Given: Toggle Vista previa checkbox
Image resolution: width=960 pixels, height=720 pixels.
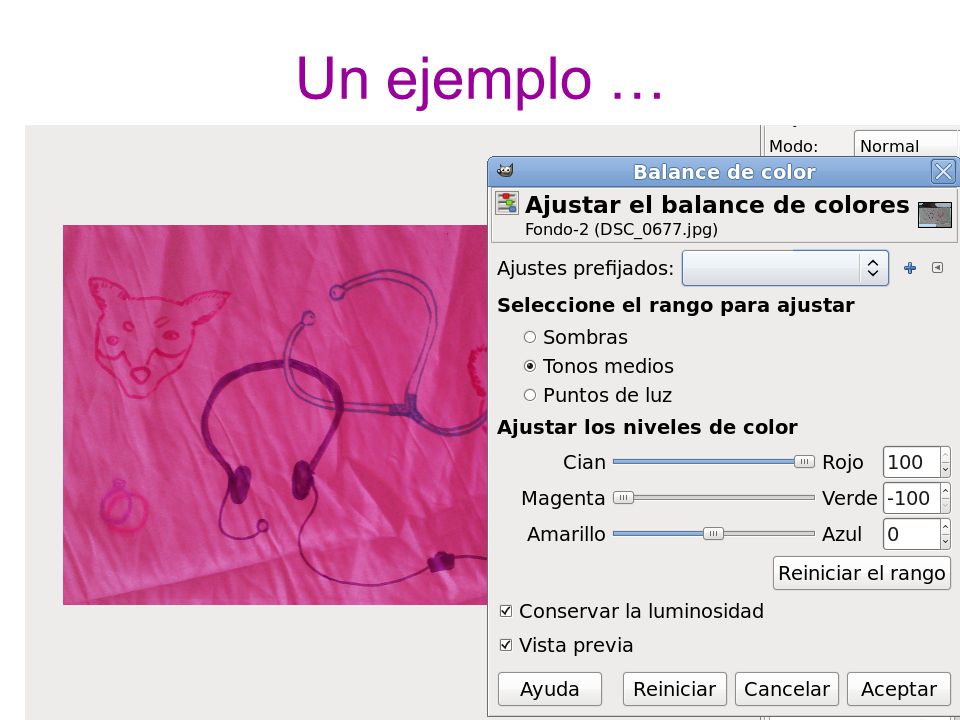Looking at the screenshot, I should coord(506,645).
